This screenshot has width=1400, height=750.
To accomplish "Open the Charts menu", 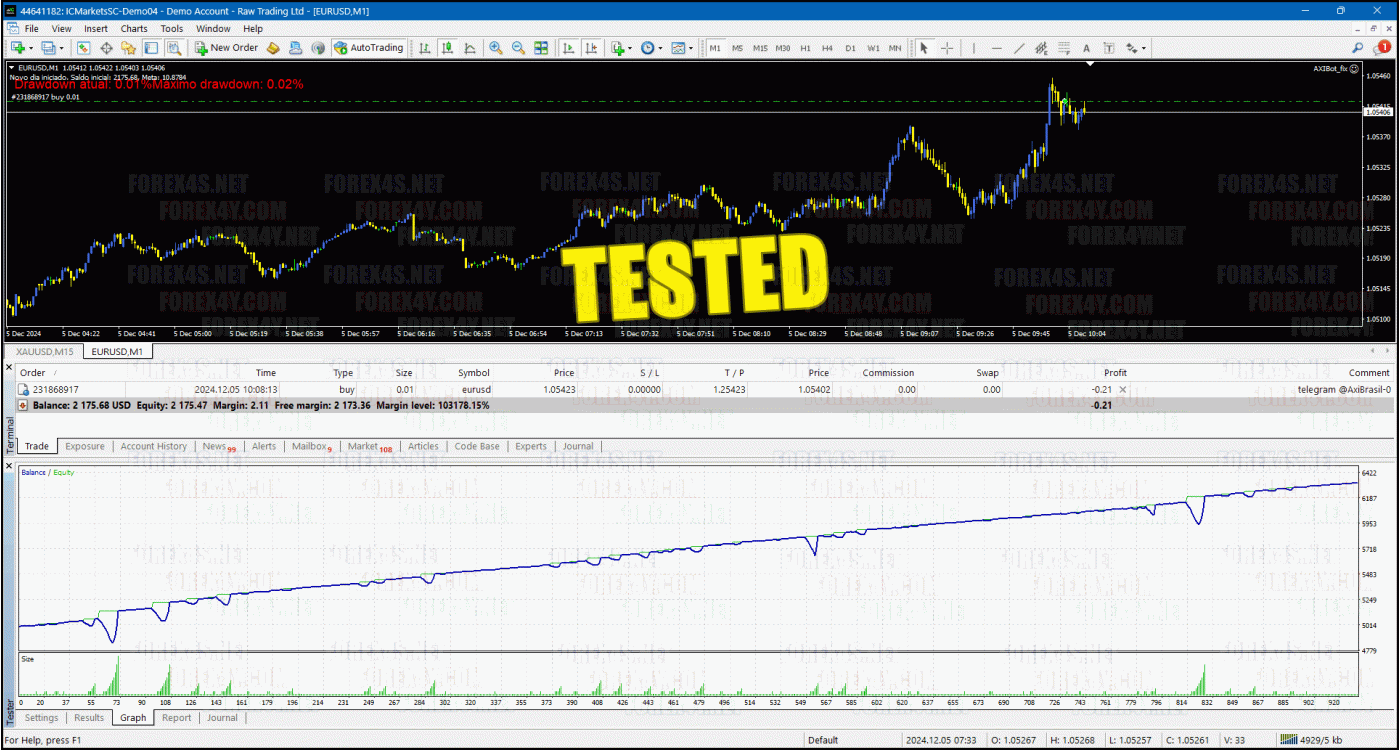I will point(133,29).
